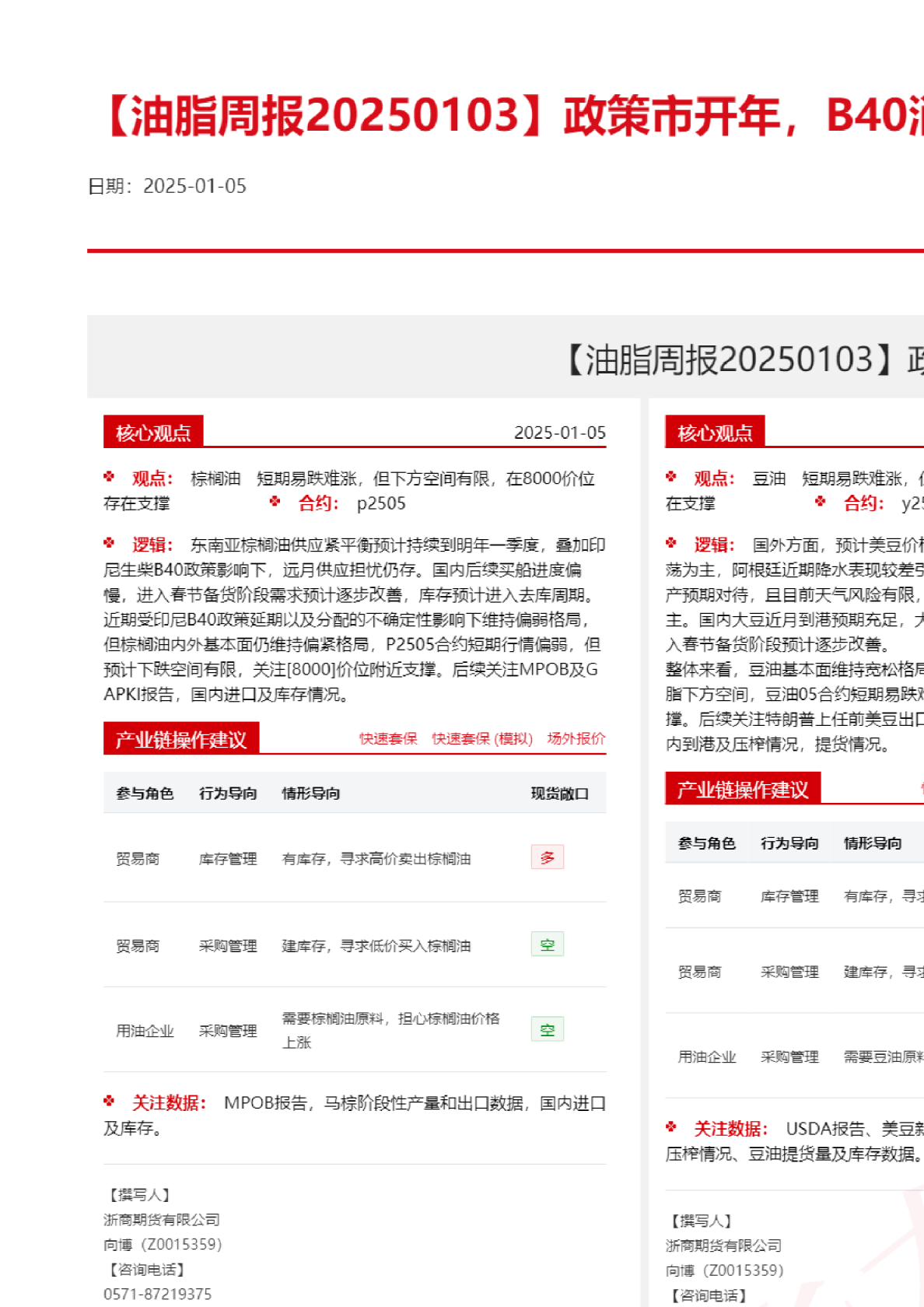Click bullet icon before 关注数据 MPOB报告
The image size is (924, 1307).
click(109, 1101)
